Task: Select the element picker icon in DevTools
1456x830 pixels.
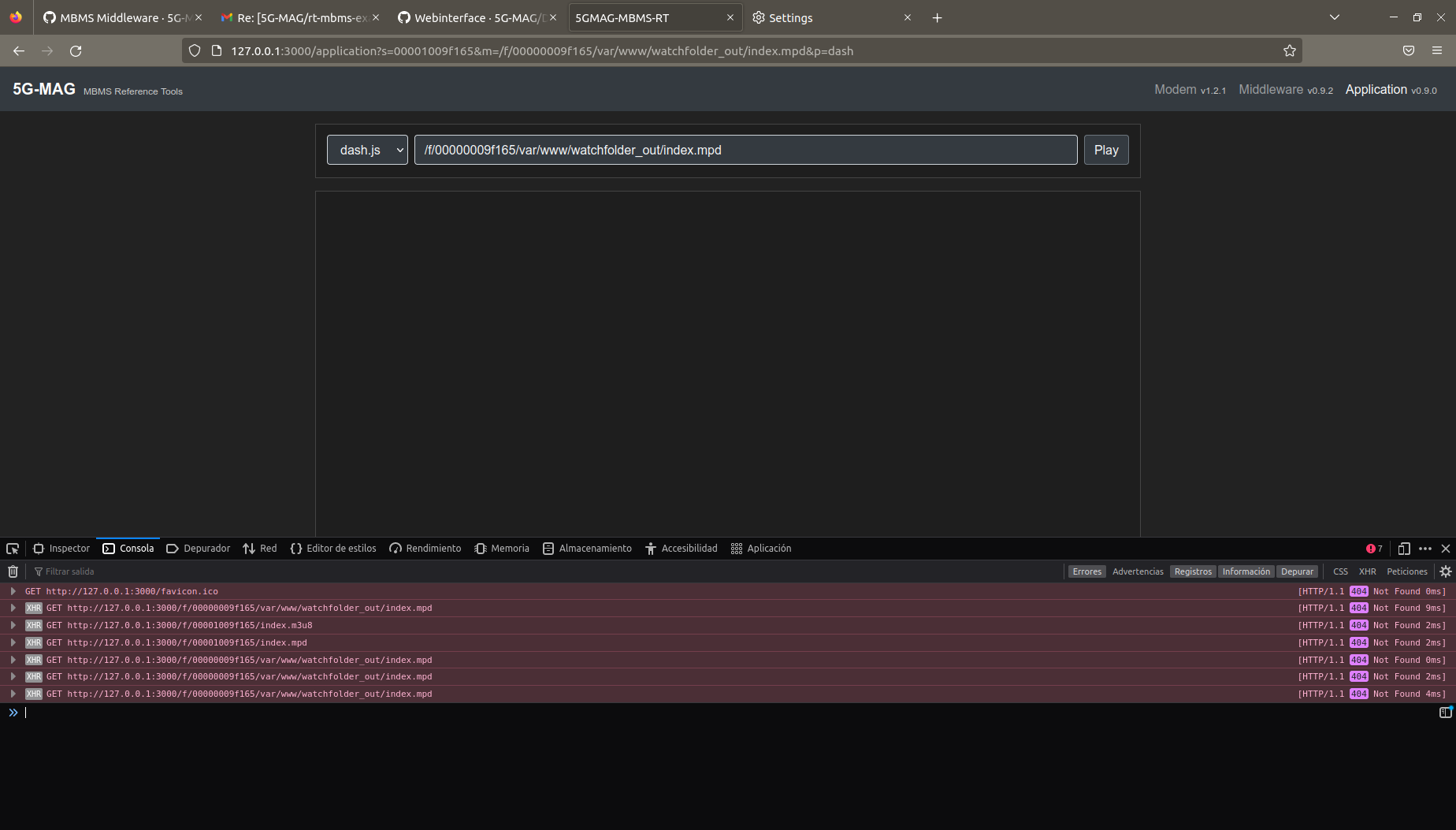Action: tap(12, 548)
